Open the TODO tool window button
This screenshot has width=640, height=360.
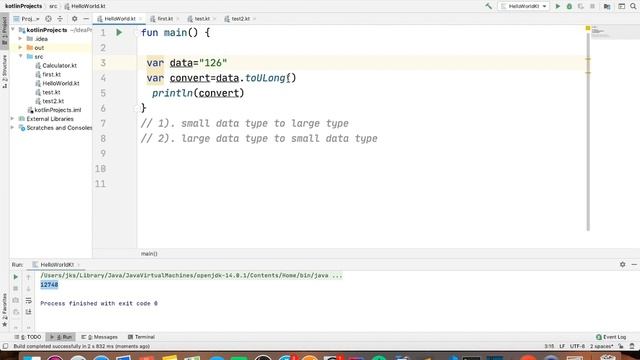[x=28, y=337]
